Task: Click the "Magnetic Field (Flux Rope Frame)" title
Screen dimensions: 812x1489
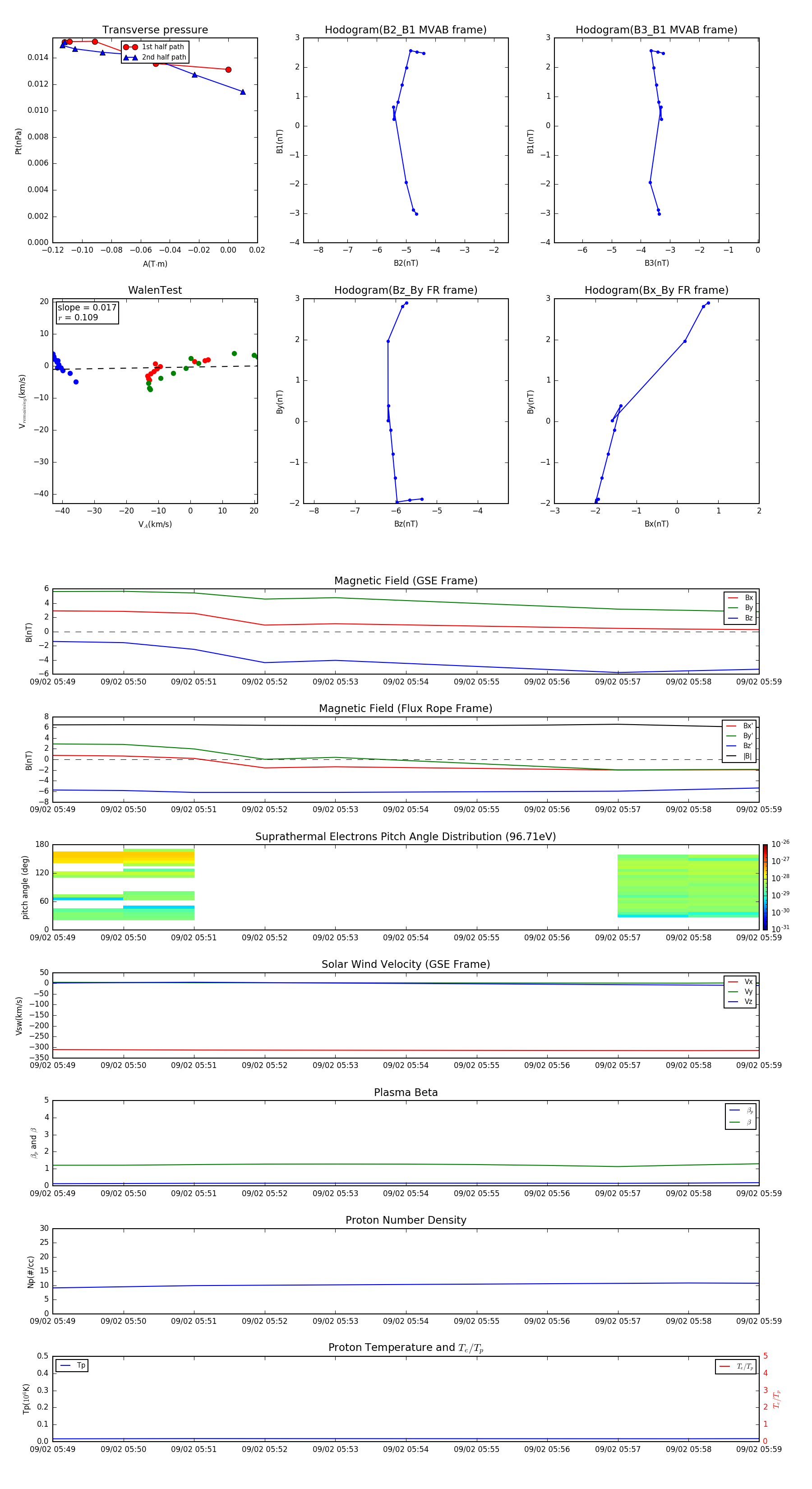Action: pyautogui.click(x=406, y=709)
